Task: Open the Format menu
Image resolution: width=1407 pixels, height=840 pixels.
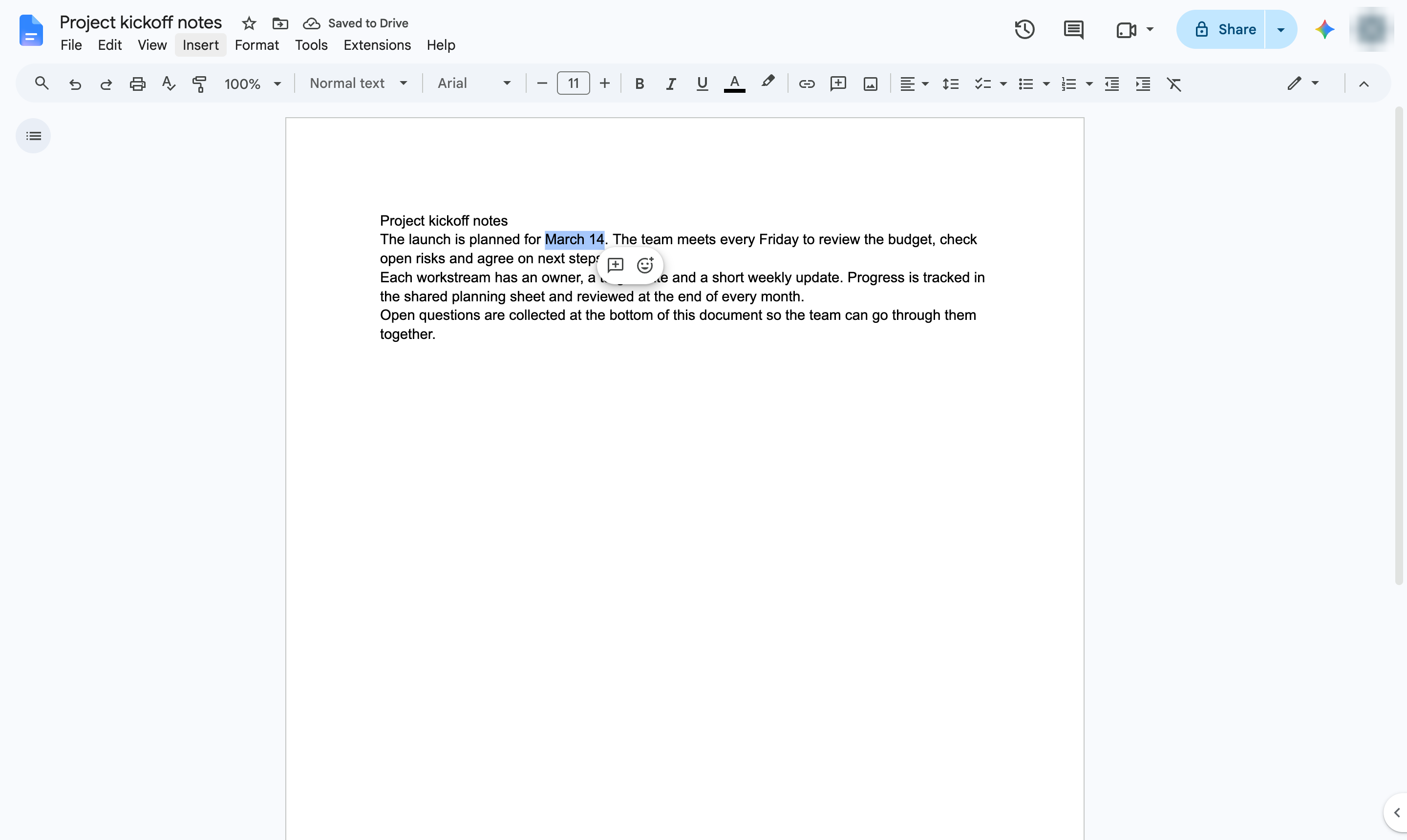Action: click(x=256, y=45)
